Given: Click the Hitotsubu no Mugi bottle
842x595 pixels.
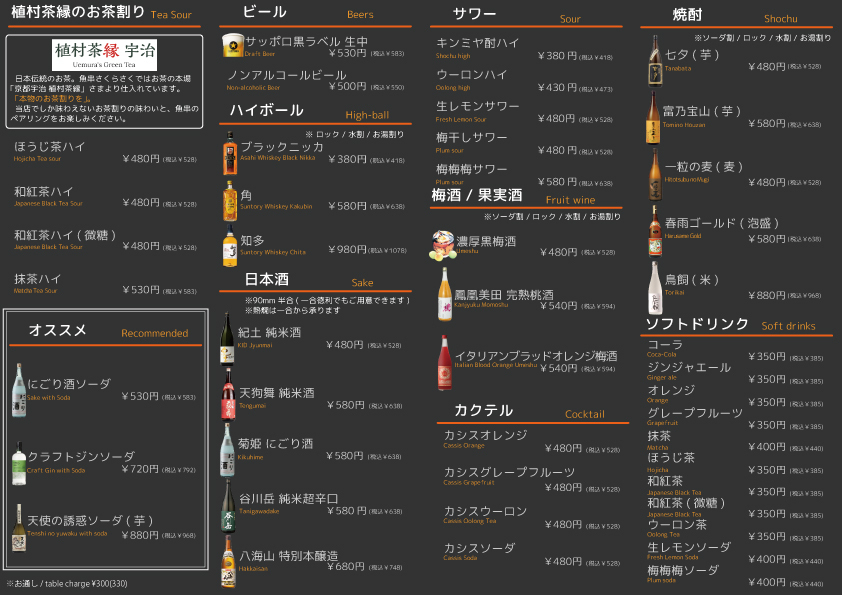Looking at the screenshot, I should 655,175.
